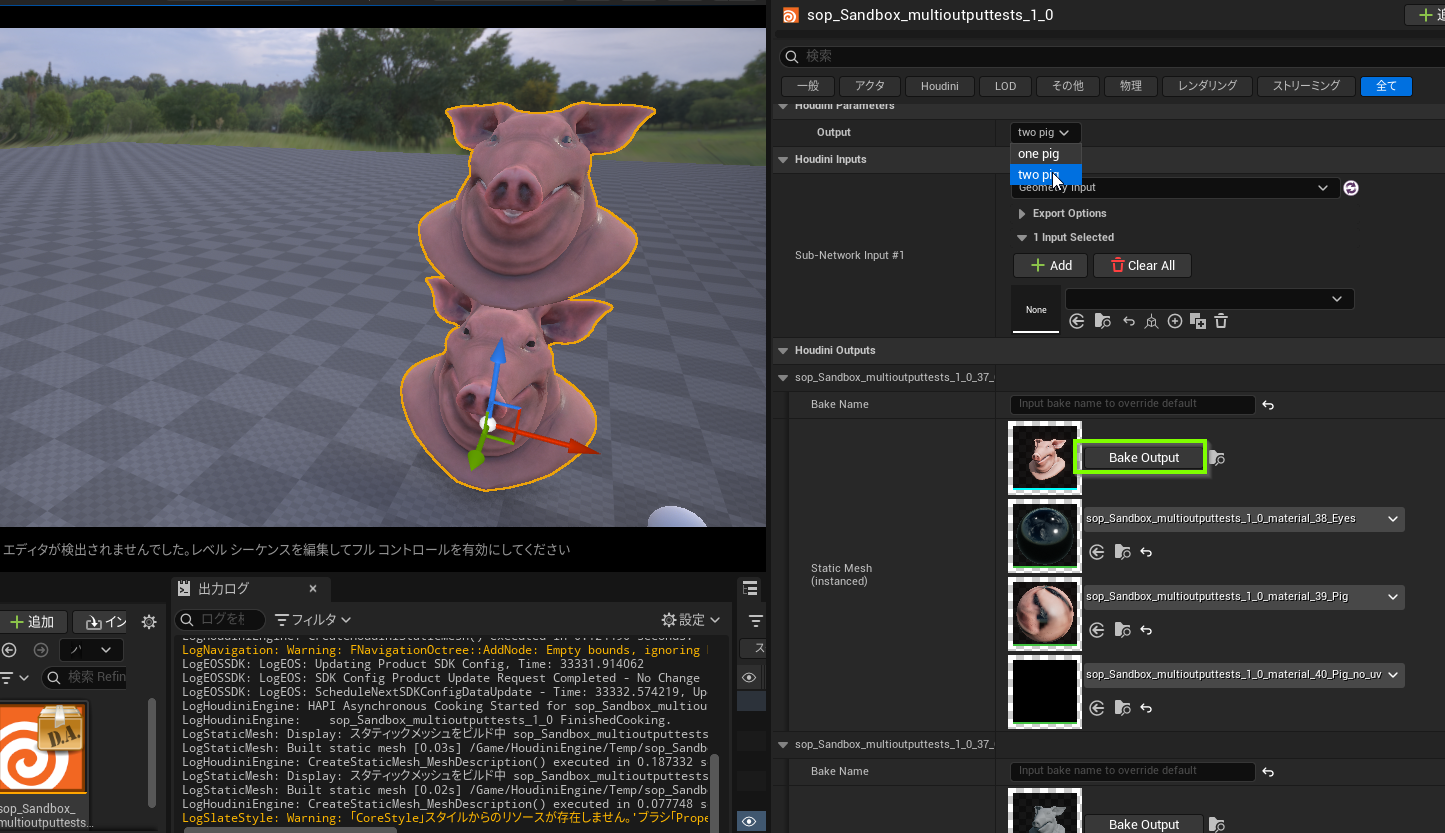
Task: Click the recook icon beside Geometry Input dropdown
Action: tap(1351, 188)
